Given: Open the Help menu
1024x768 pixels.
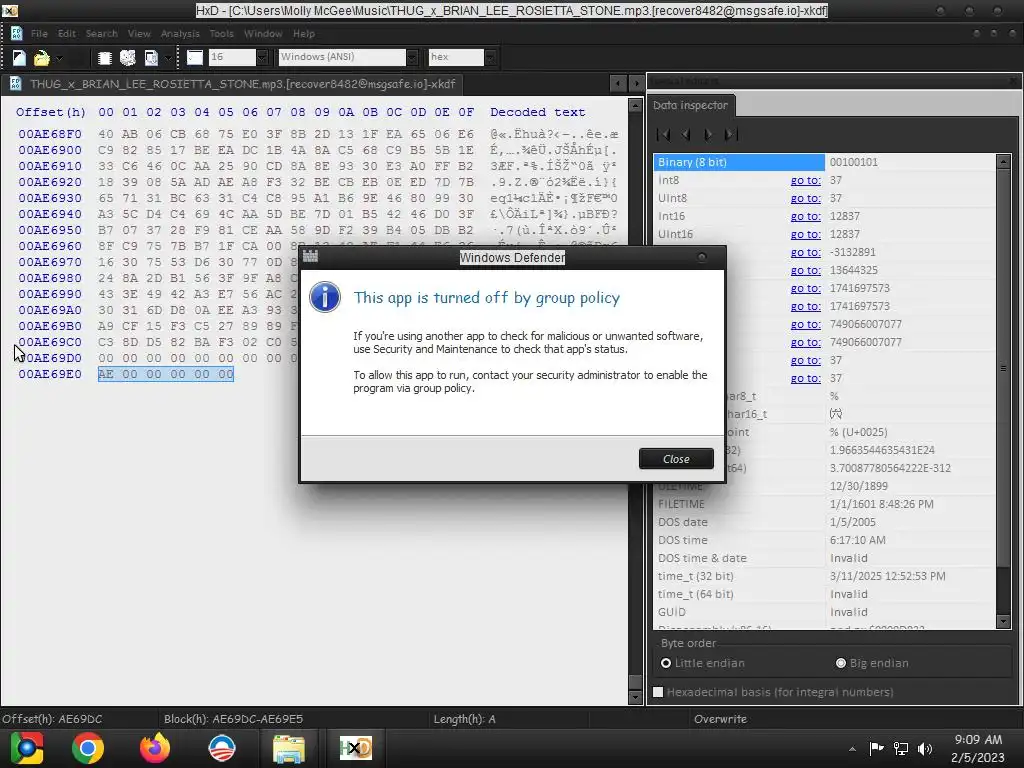Looking at the screenshot, I should click(304, 33).
